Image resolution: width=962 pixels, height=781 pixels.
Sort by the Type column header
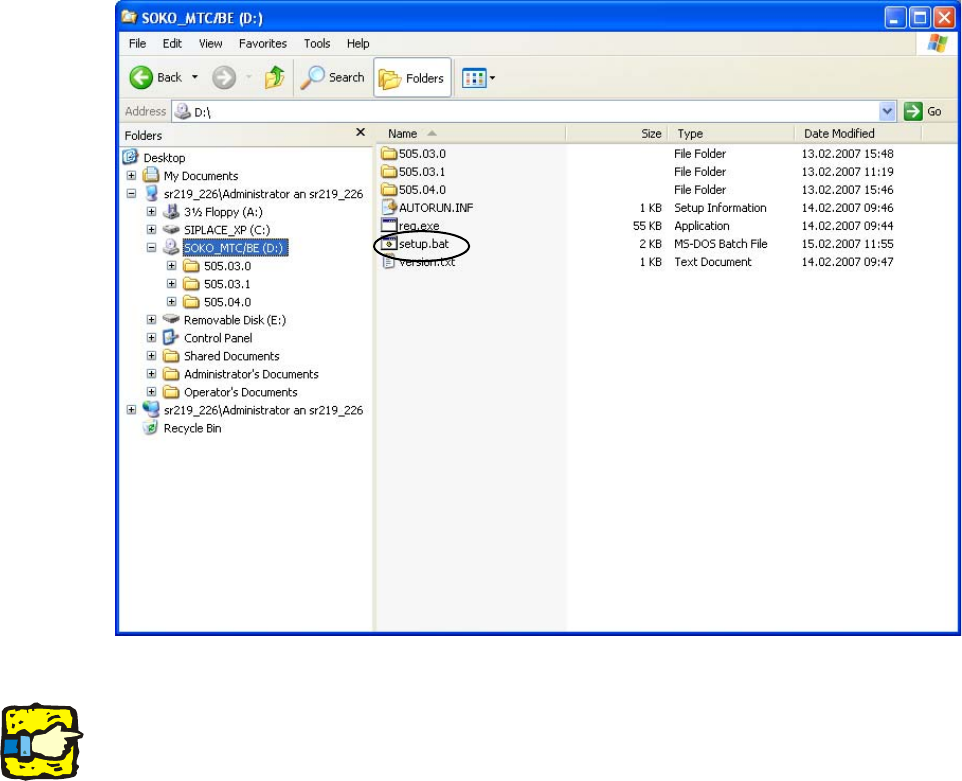[731, 134]
